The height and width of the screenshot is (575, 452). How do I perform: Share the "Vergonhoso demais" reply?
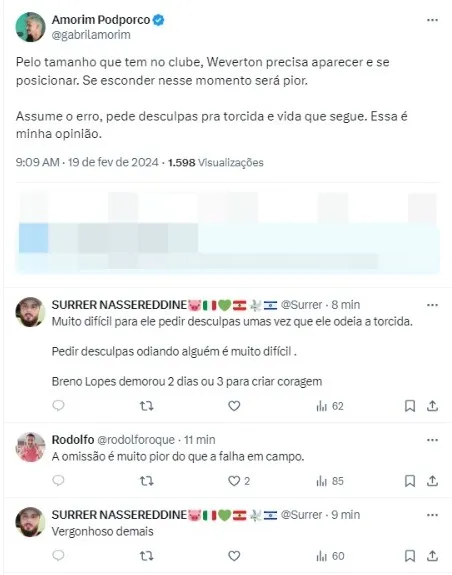point(432,556)
